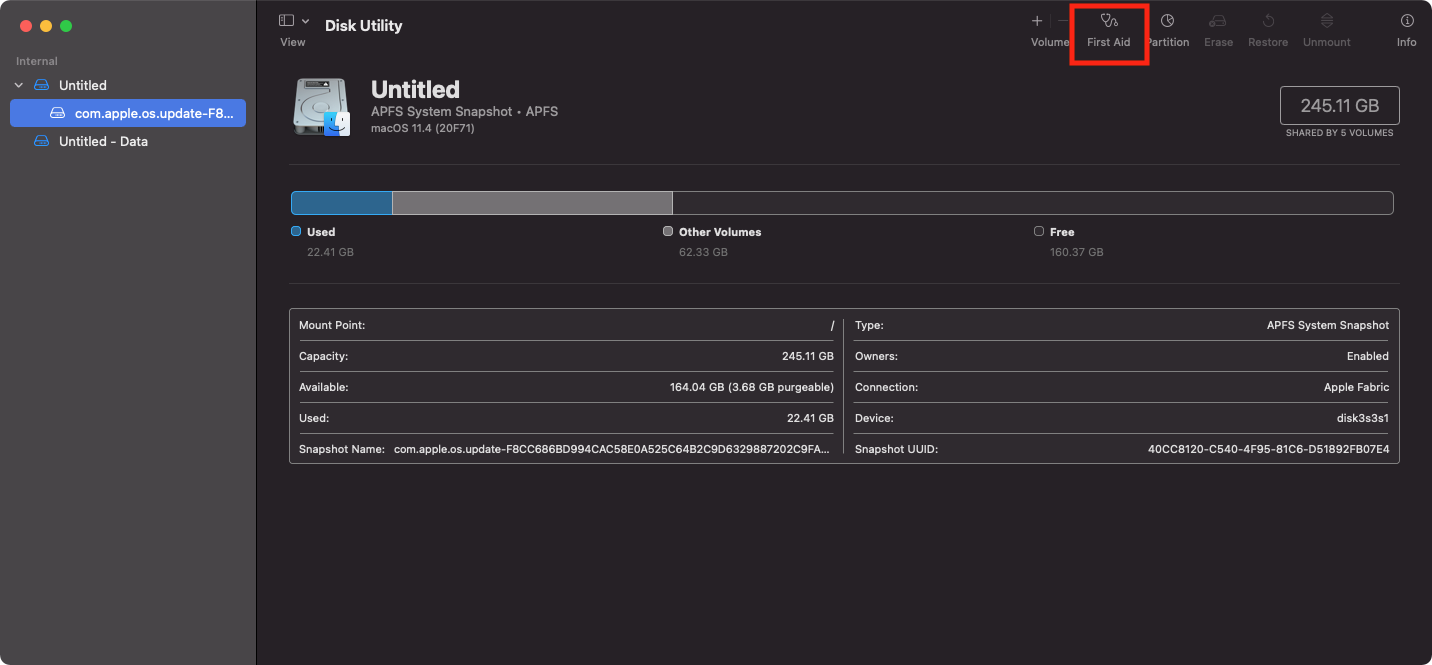Click the Mount Point slash value
Viewport: 1432px width, 665px height.
click(x=832, y=326)
